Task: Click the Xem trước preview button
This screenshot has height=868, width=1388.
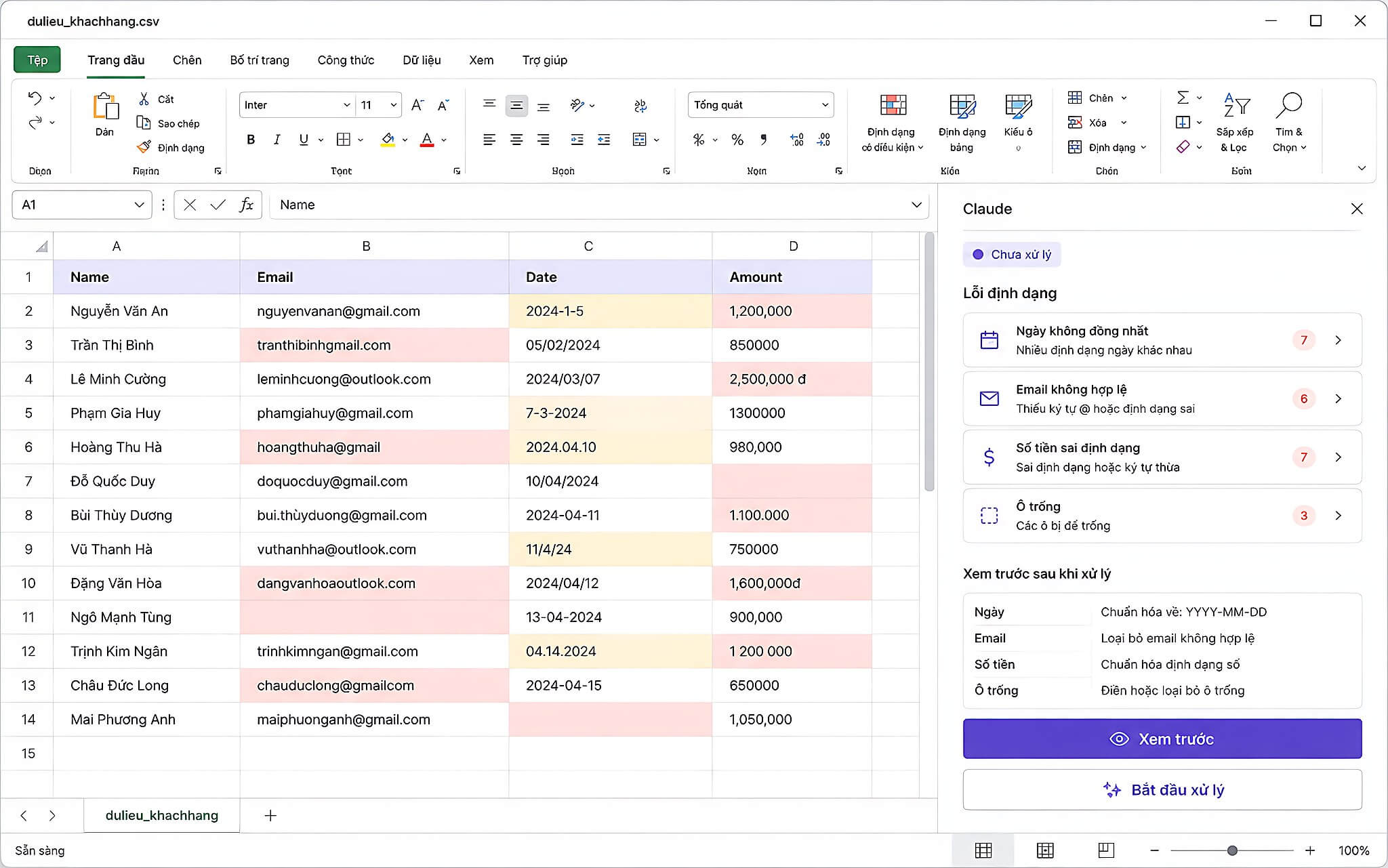Action: point(1162,739)
